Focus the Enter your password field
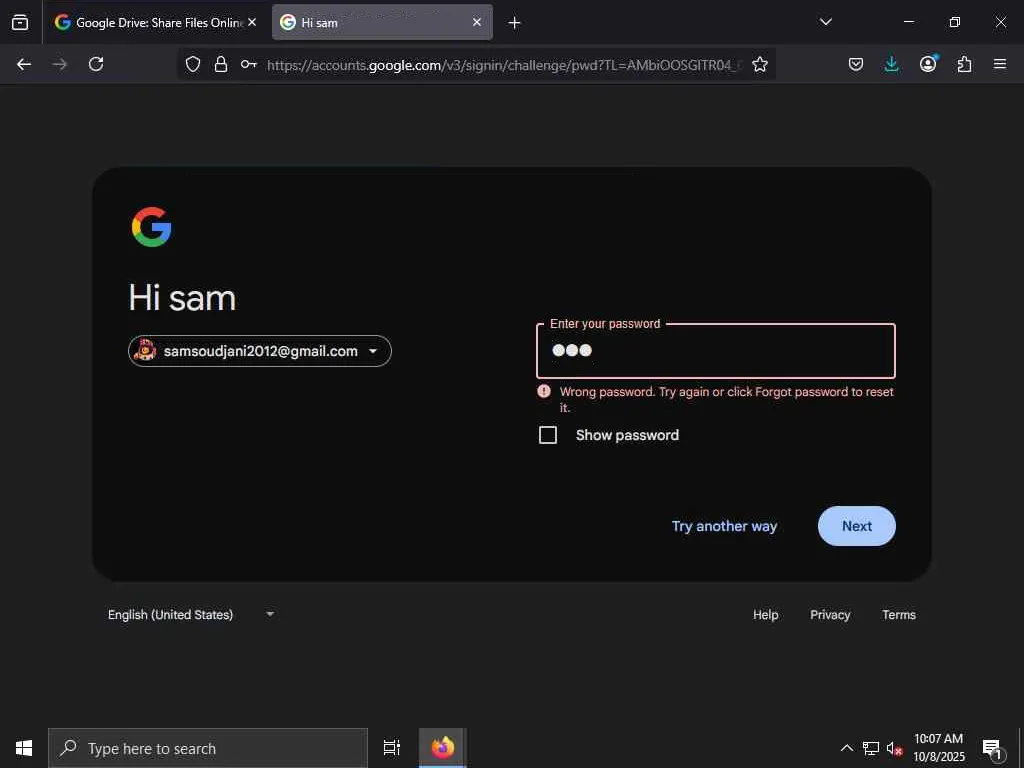The width and height of the screenshot is (1024, 768). point(716,351)
